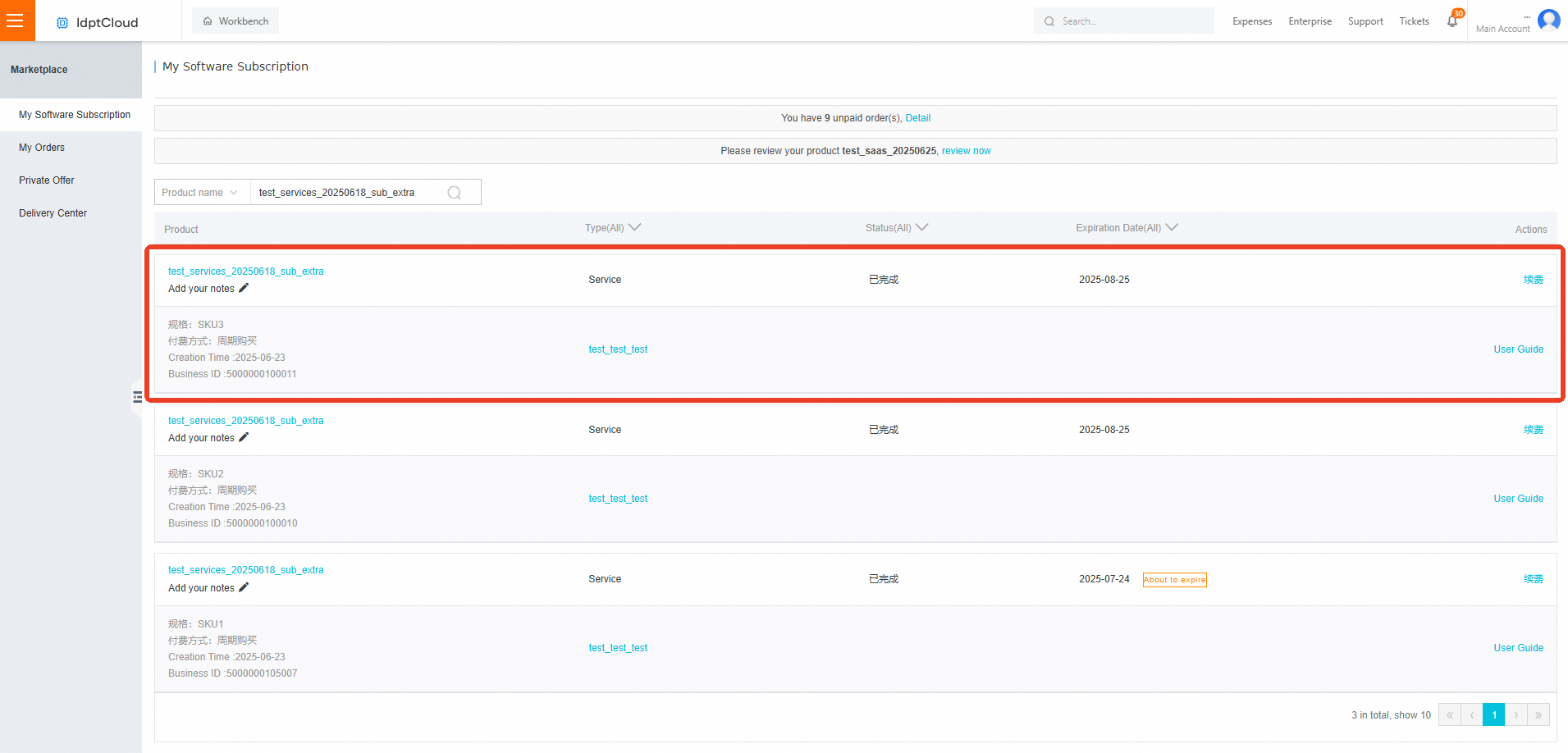Collapse the sidebar with the handle icon
Image resolution: width=1568 pixels, height=753 pixels.
click(137, 397)
